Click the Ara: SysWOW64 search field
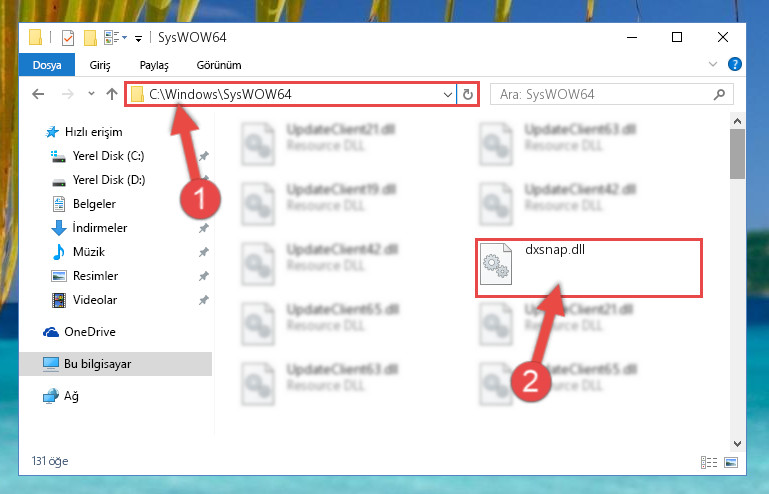 click(603, 94)
